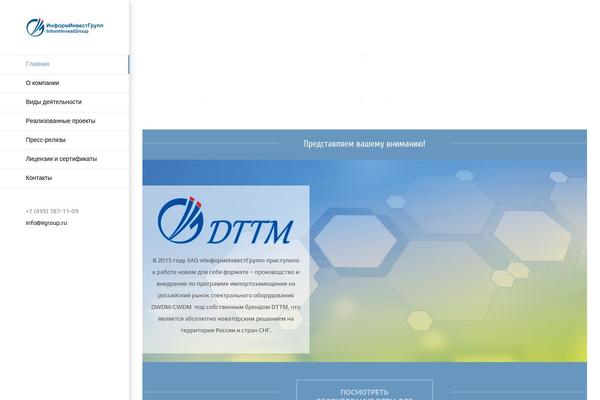Click email info@iigroup.ru

(46, 223)
